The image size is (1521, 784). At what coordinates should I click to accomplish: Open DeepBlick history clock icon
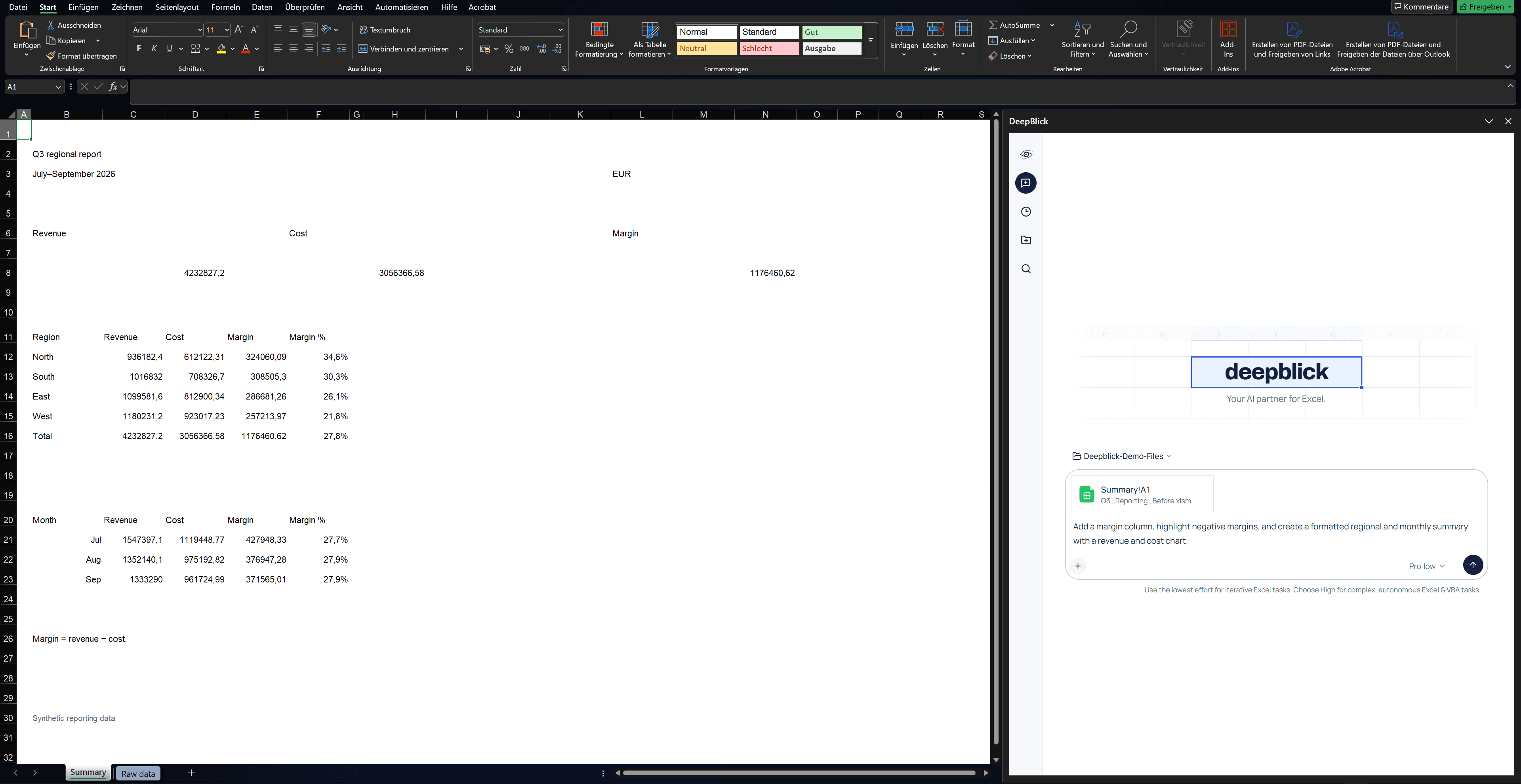1025,212
